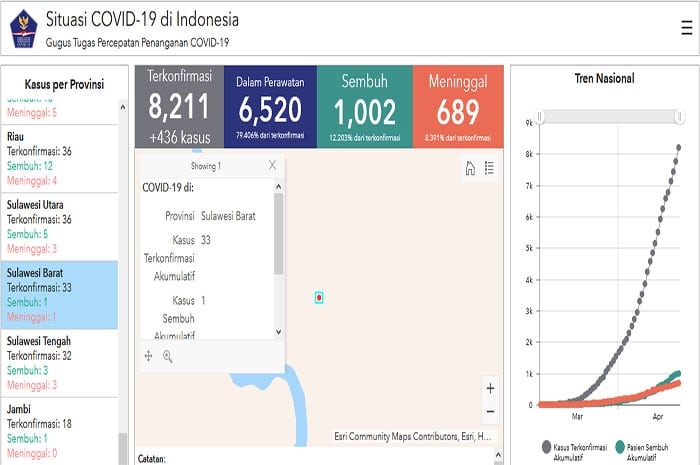The width and height of the screenshot is (700, 465).
Task: Click the pan icon in the popup
Action: [x=149, y=356]
